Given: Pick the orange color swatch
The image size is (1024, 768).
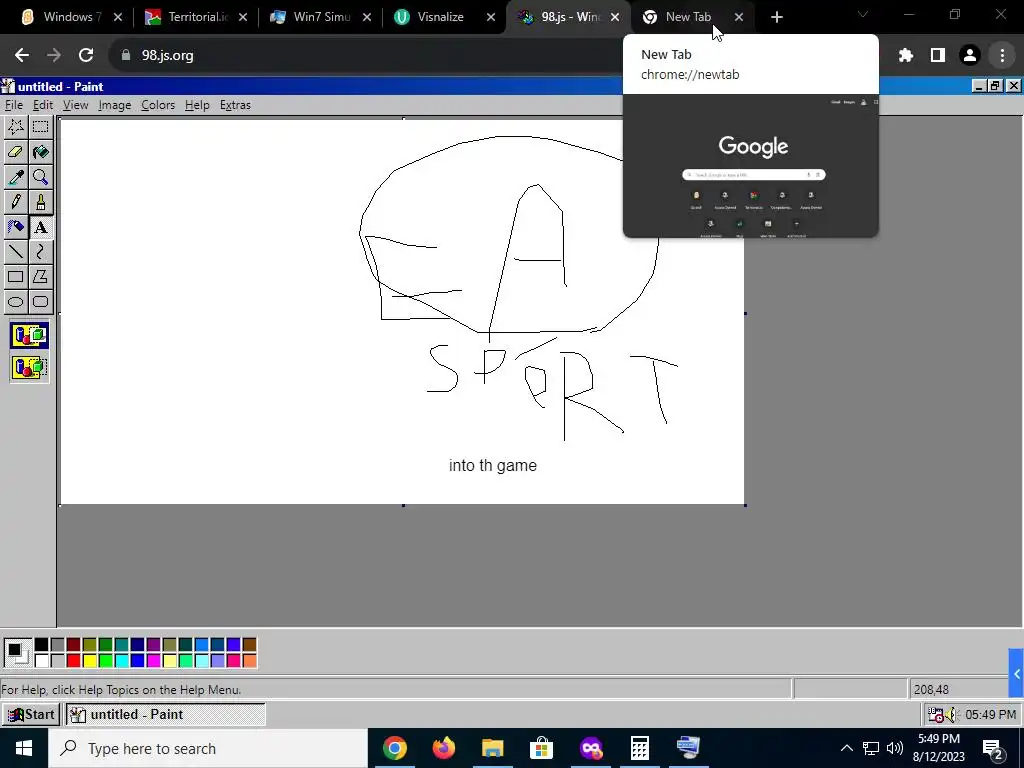Looking at the screenshot, I should 249,661.
